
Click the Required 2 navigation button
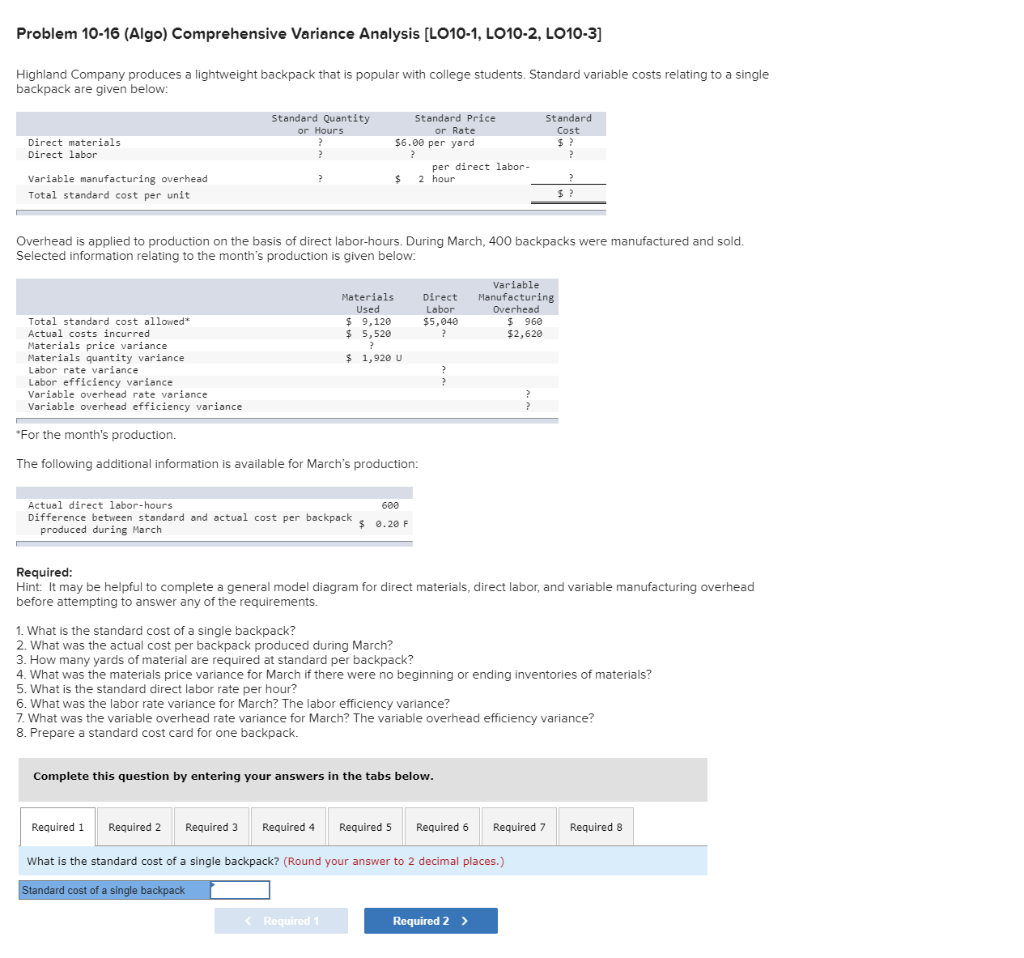pos(430,920)
